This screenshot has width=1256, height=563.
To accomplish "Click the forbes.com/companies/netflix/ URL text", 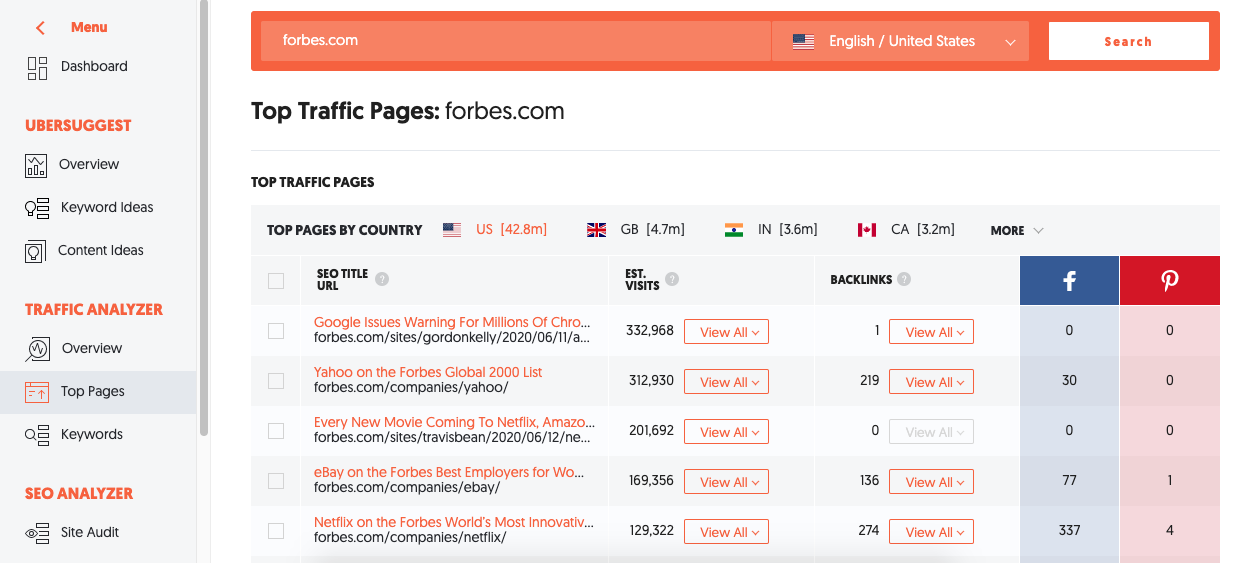I will (x=410, y=538).
